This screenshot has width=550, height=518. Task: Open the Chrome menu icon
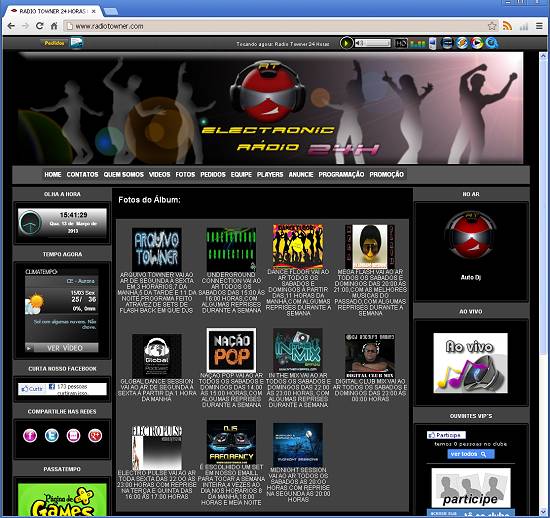539,26
